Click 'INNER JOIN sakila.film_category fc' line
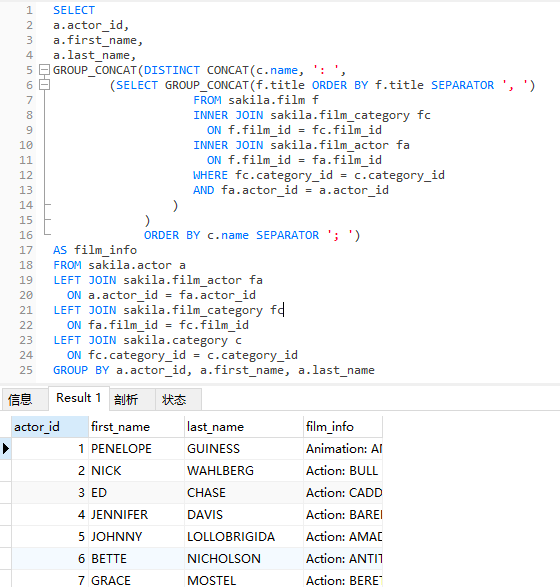Screen dimensions: 560x587 coord(312,115)
